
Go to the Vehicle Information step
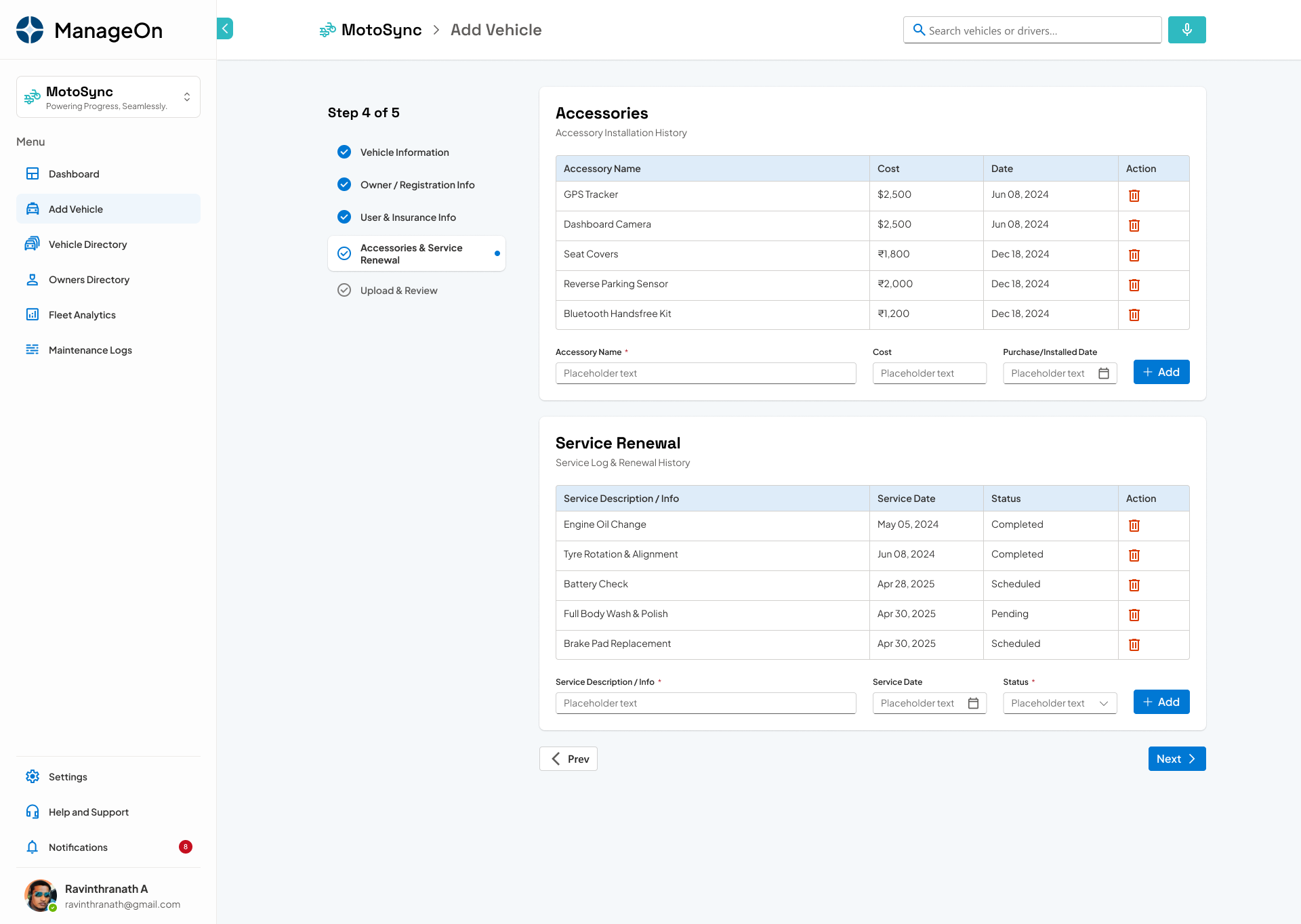pyautogui.click(x=405, y=152)
